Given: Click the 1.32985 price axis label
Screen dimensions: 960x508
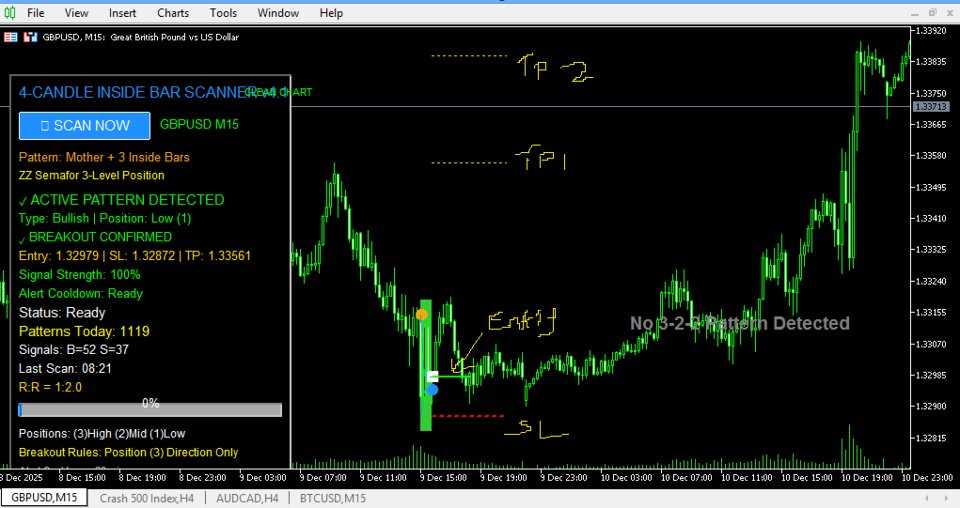Looking at the screenshot, I should coord(931,375).
